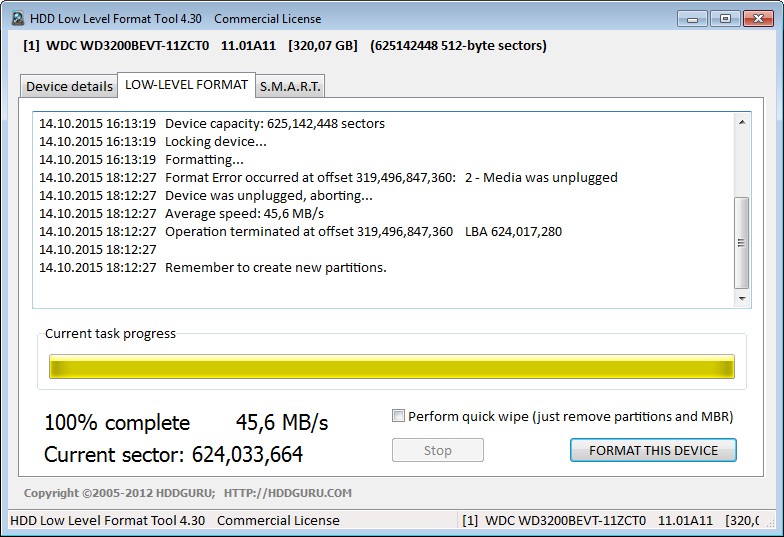784x537 pixels.
Task: Click the HTTP://HDDGURU.COM link
Action: (288, 492)
